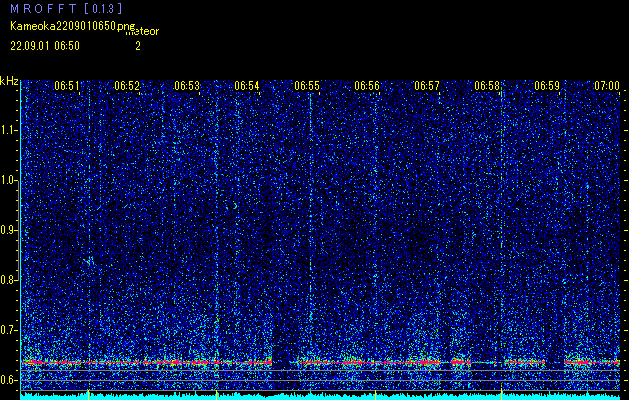Click the 07:00 time label
Screen dimensions: 629x400
(607, 85)
